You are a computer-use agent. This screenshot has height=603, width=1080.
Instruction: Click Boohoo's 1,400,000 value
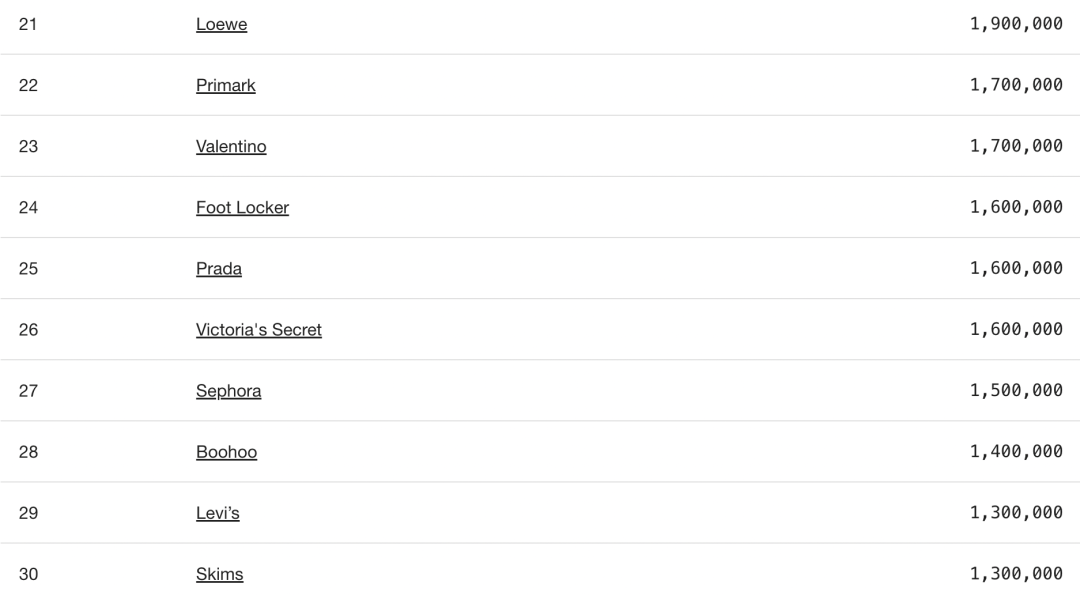(x=1016, y=452)
